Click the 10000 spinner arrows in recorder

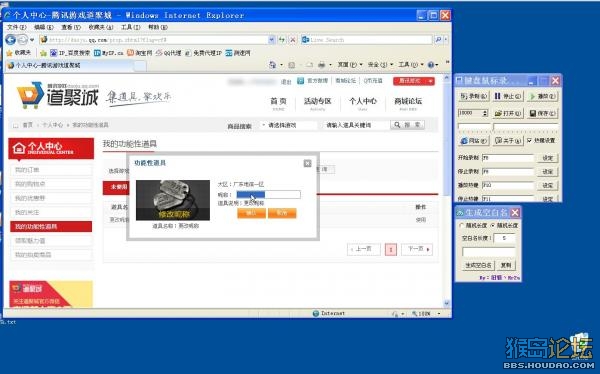[x=485, y=113]
